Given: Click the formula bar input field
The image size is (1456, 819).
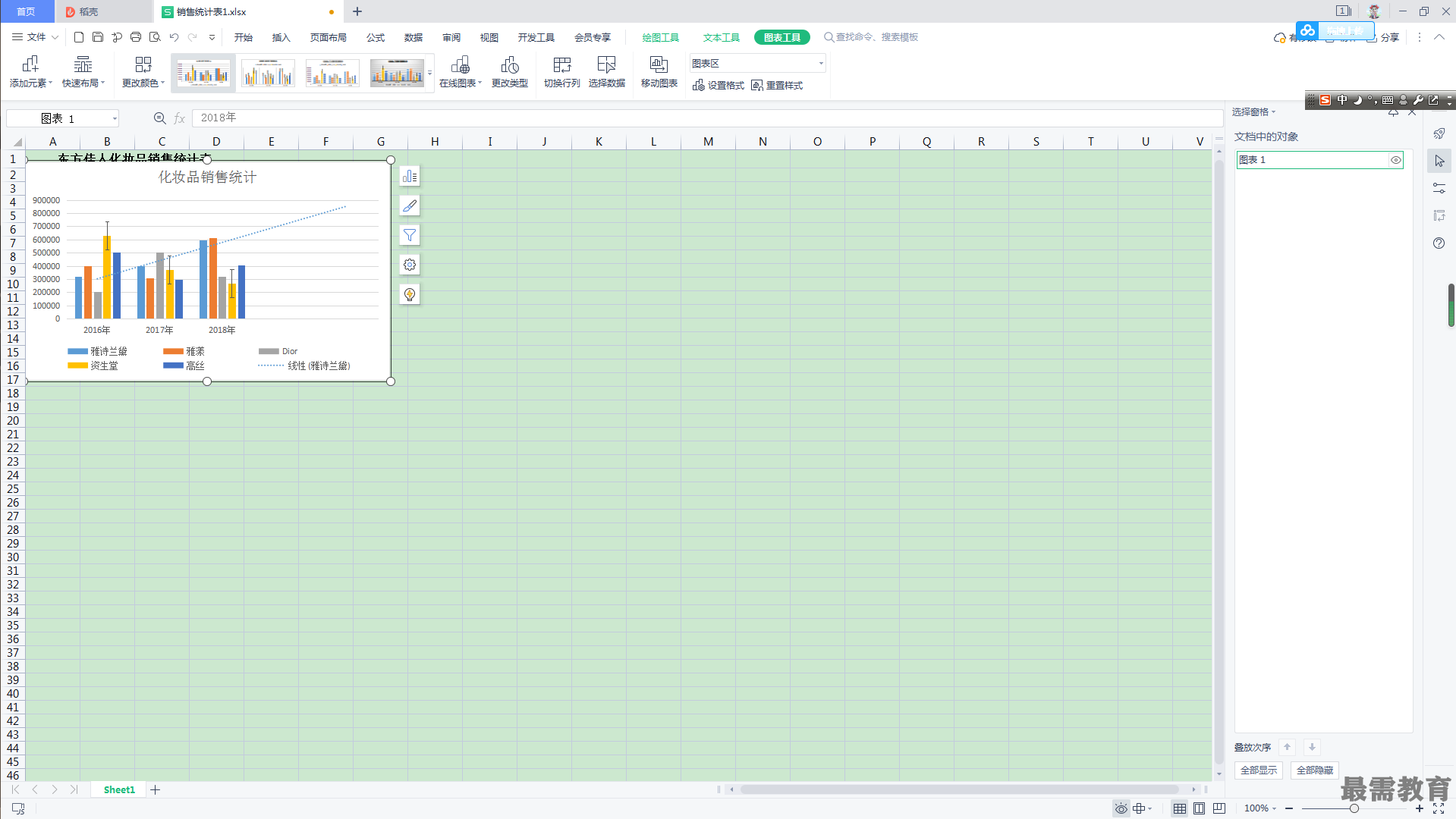Looking at the screenshot, I should [706, 118].
